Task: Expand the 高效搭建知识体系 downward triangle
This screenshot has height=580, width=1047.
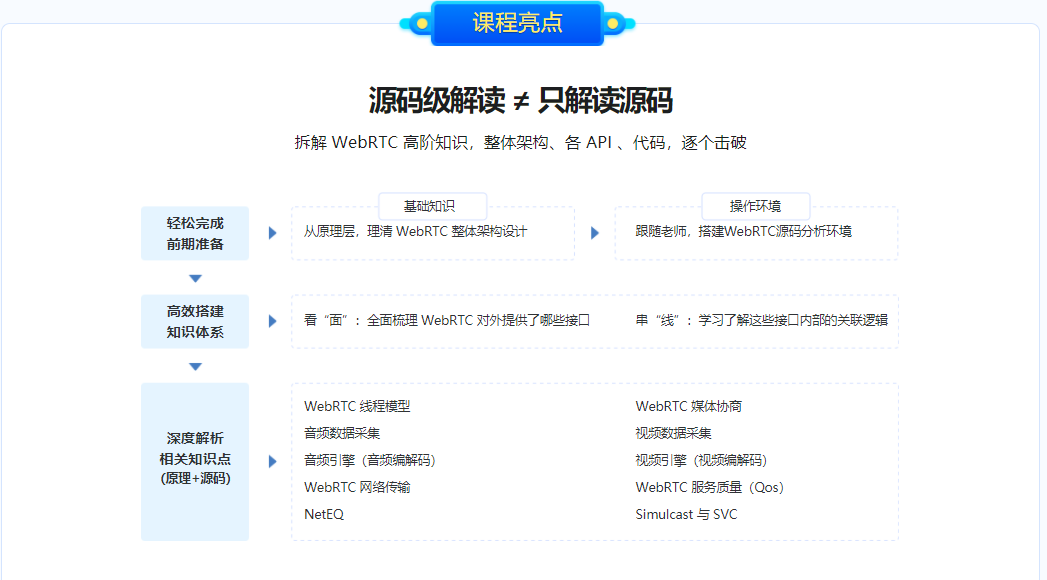Action: click(x=195, y=366)
